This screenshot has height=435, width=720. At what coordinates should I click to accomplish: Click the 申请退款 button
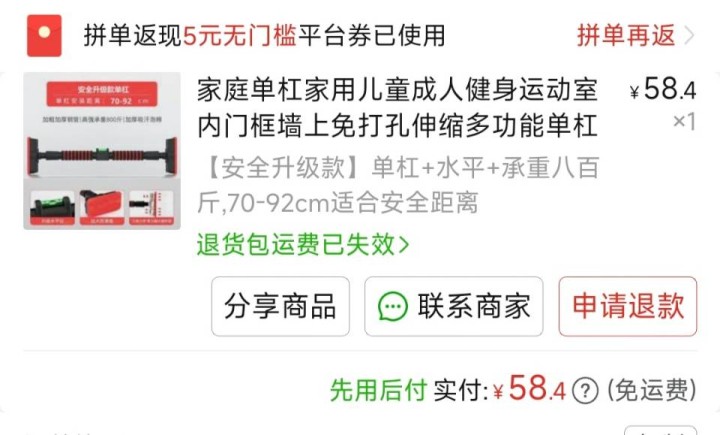[628, 306]
